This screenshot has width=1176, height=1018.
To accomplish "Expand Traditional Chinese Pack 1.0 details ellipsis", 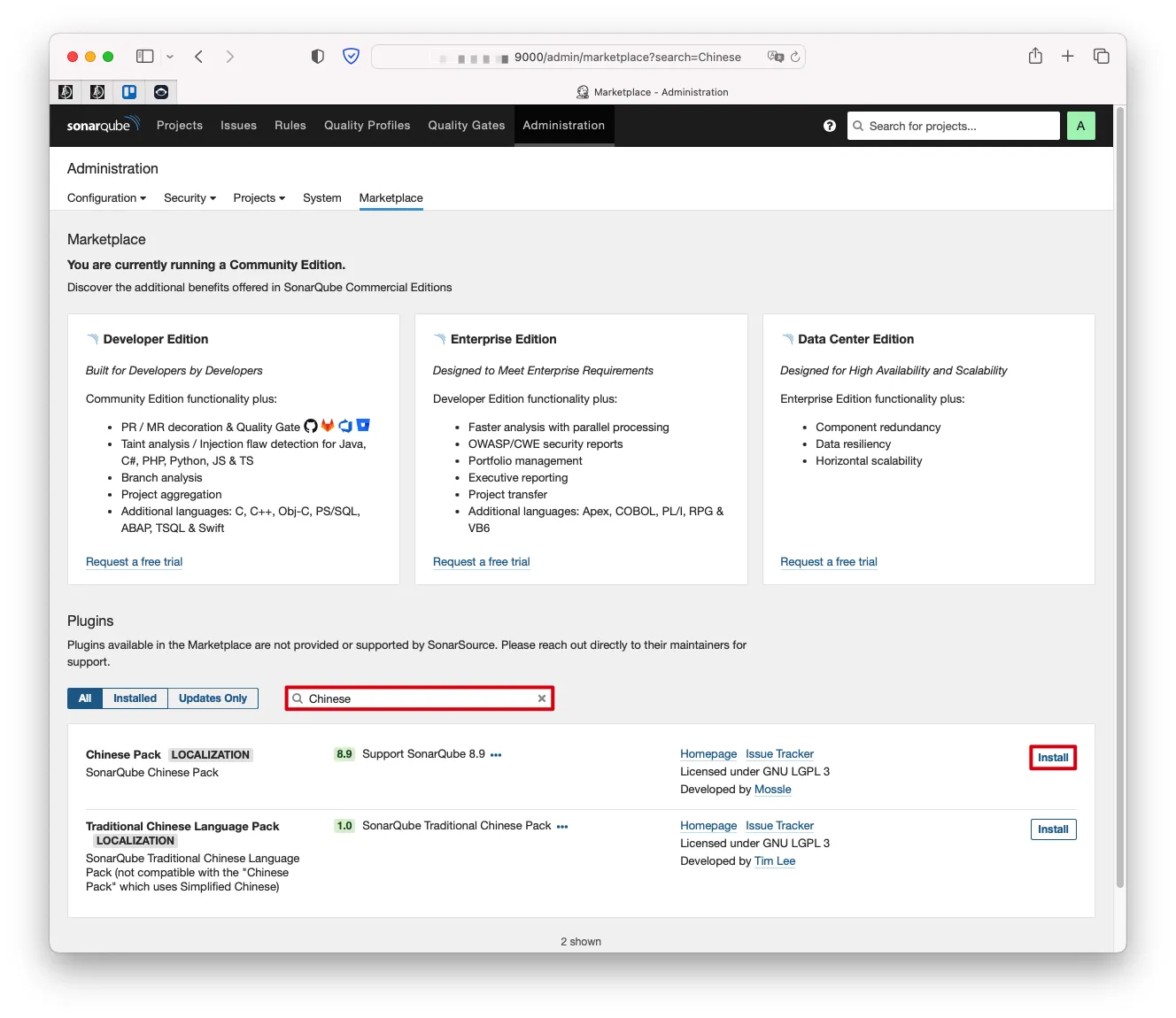I will (x=562, y=827).
